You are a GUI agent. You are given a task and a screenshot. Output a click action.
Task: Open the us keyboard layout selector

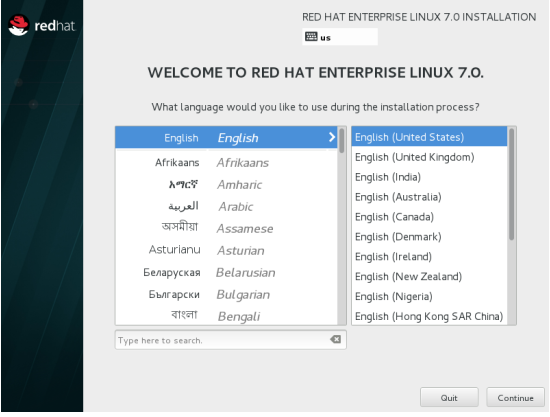pos(340,37)
